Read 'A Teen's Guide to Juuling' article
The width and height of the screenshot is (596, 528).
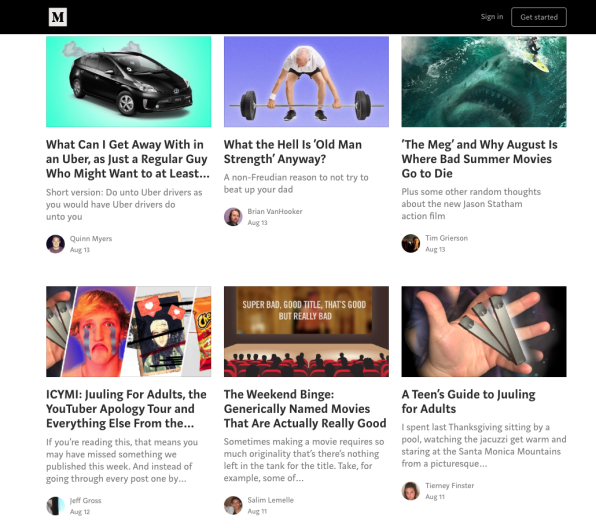[x=468, y=401]
